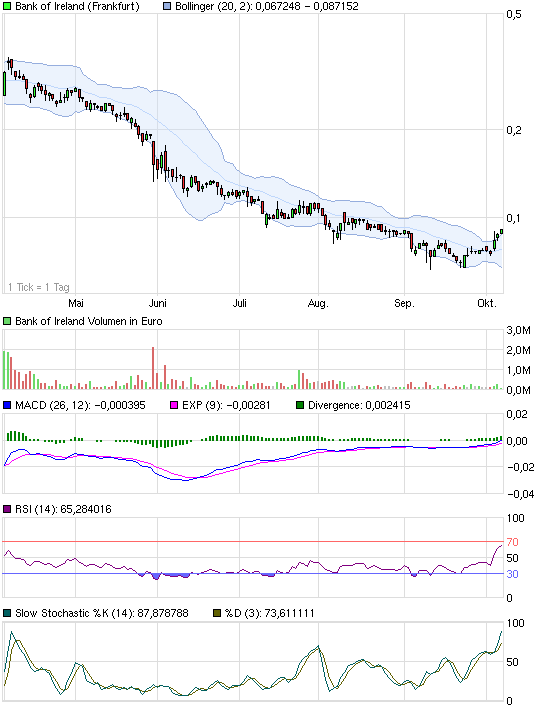This screenshot has width=545, height=710.
Task: Click the 'Juni' month axis label
Action: tap(158, 303)
